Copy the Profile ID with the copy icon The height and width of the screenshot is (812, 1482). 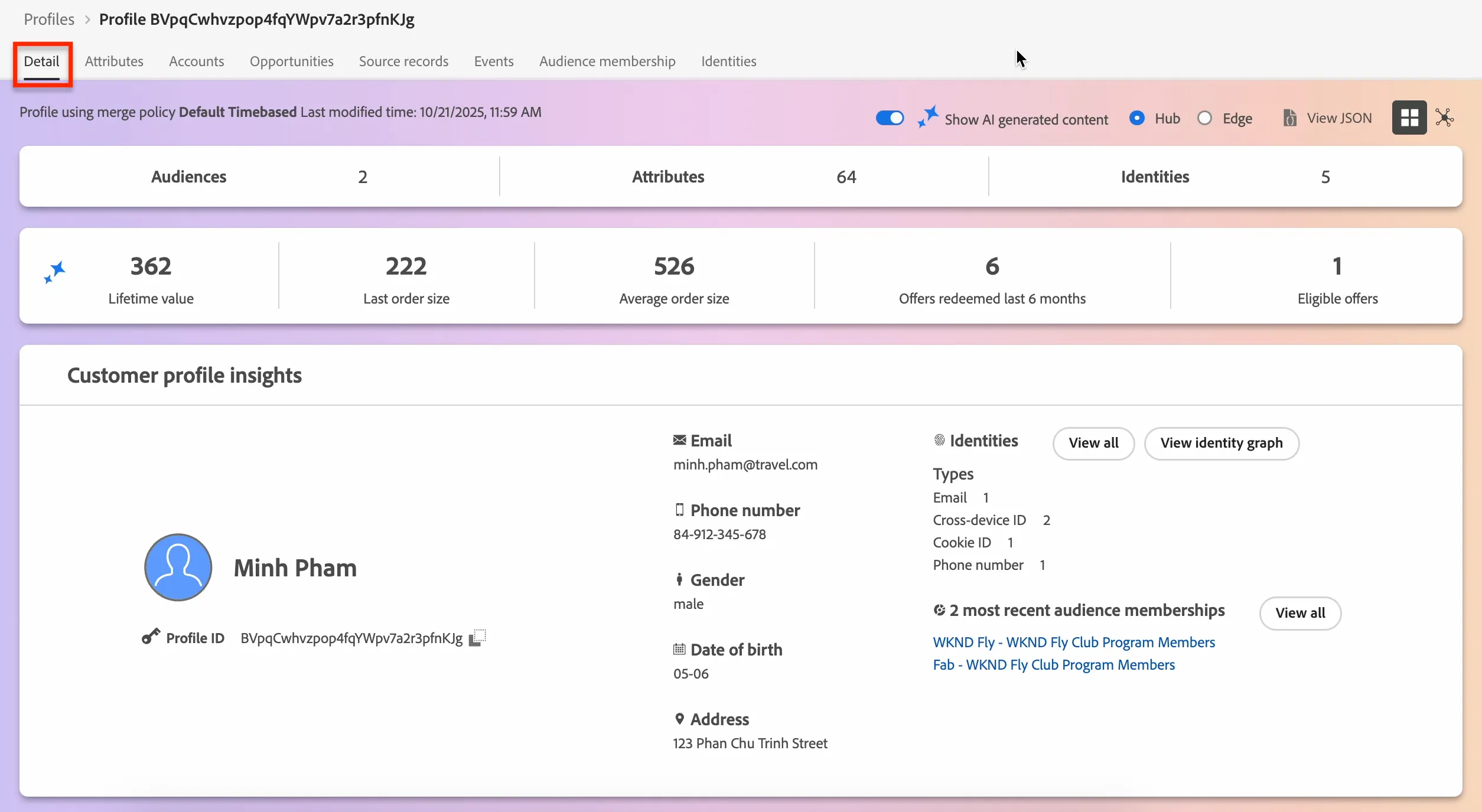coord(477,638)
